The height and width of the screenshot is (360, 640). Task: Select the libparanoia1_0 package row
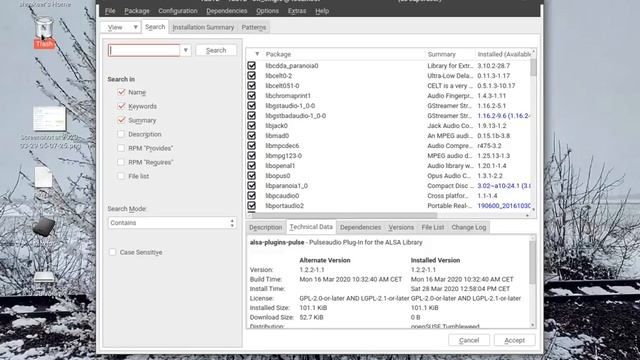[x=388, y=186]
